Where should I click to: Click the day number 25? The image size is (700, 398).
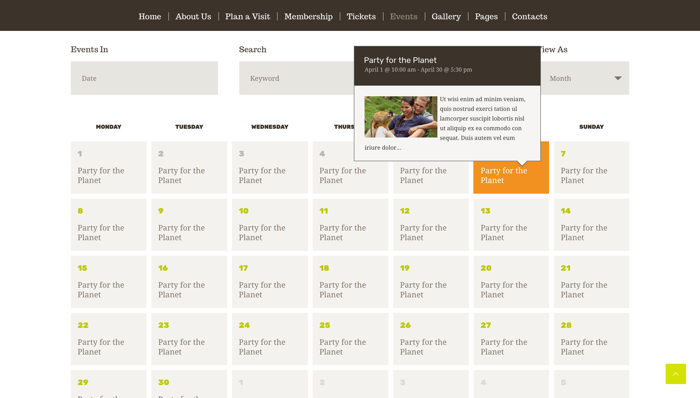(x=325, y=325)
